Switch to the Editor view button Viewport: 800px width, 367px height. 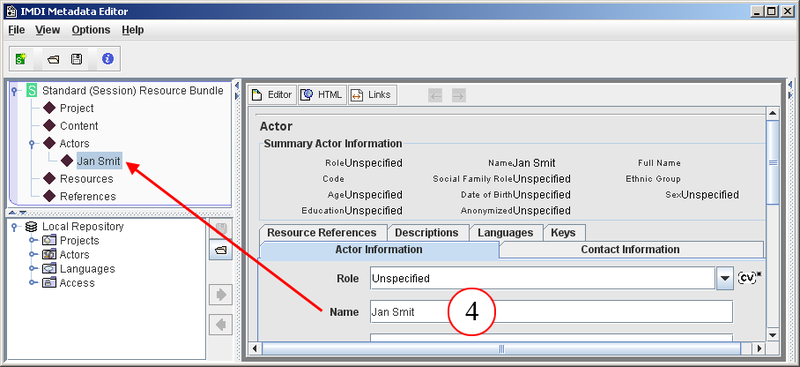point(272,95)
